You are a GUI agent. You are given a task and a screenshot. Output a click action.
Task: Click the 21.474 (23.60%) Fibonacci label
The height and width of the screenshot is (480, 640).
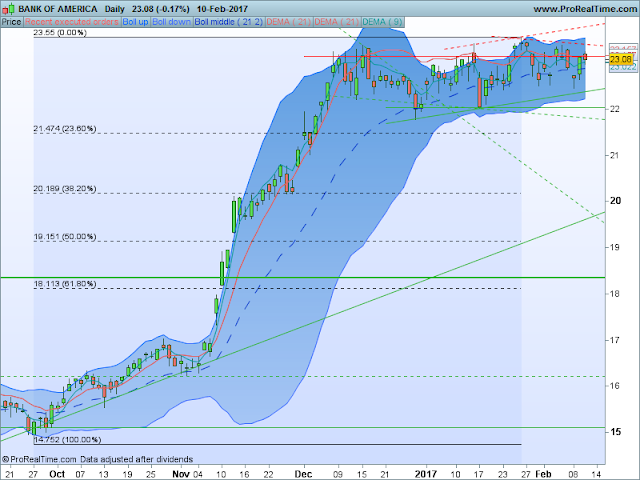click(x=65, y=129)
